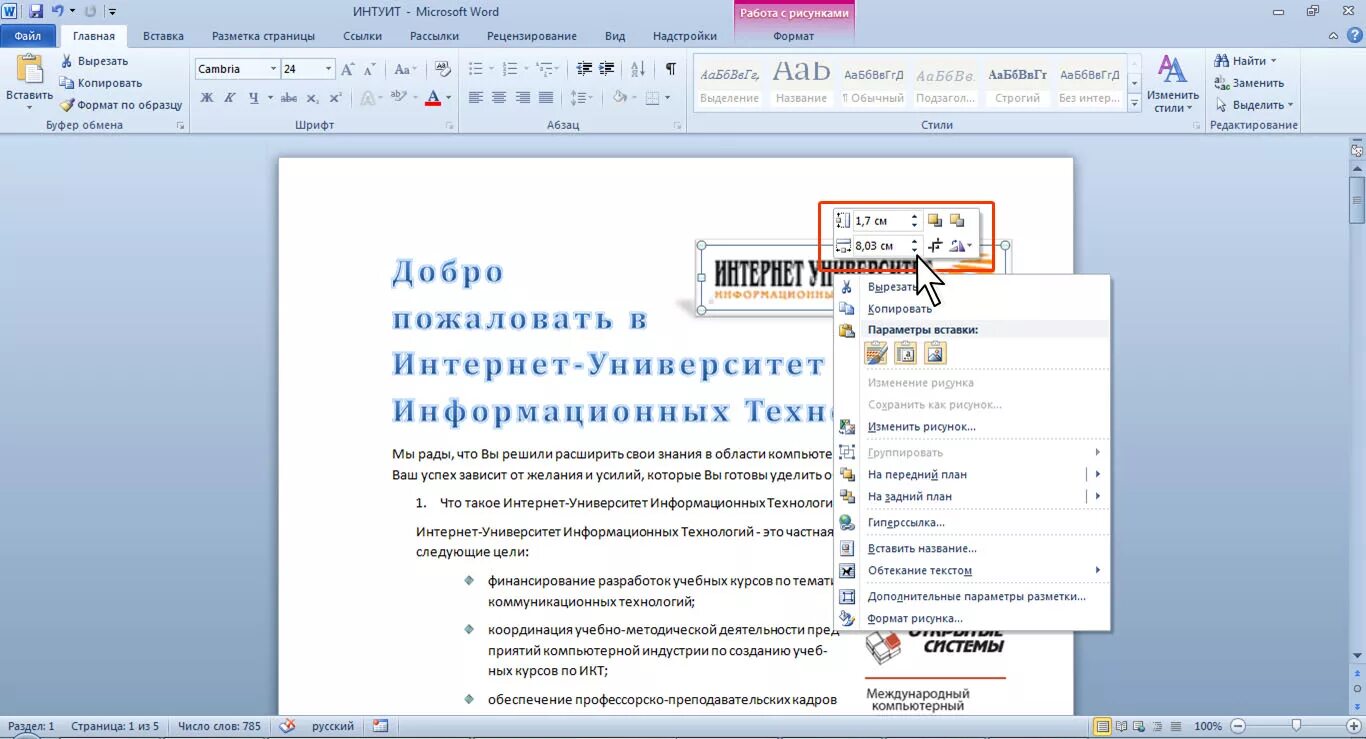The image size is (1366, 739).
Task: Open Word help question mark icon
Action: tap(1354, 36)
